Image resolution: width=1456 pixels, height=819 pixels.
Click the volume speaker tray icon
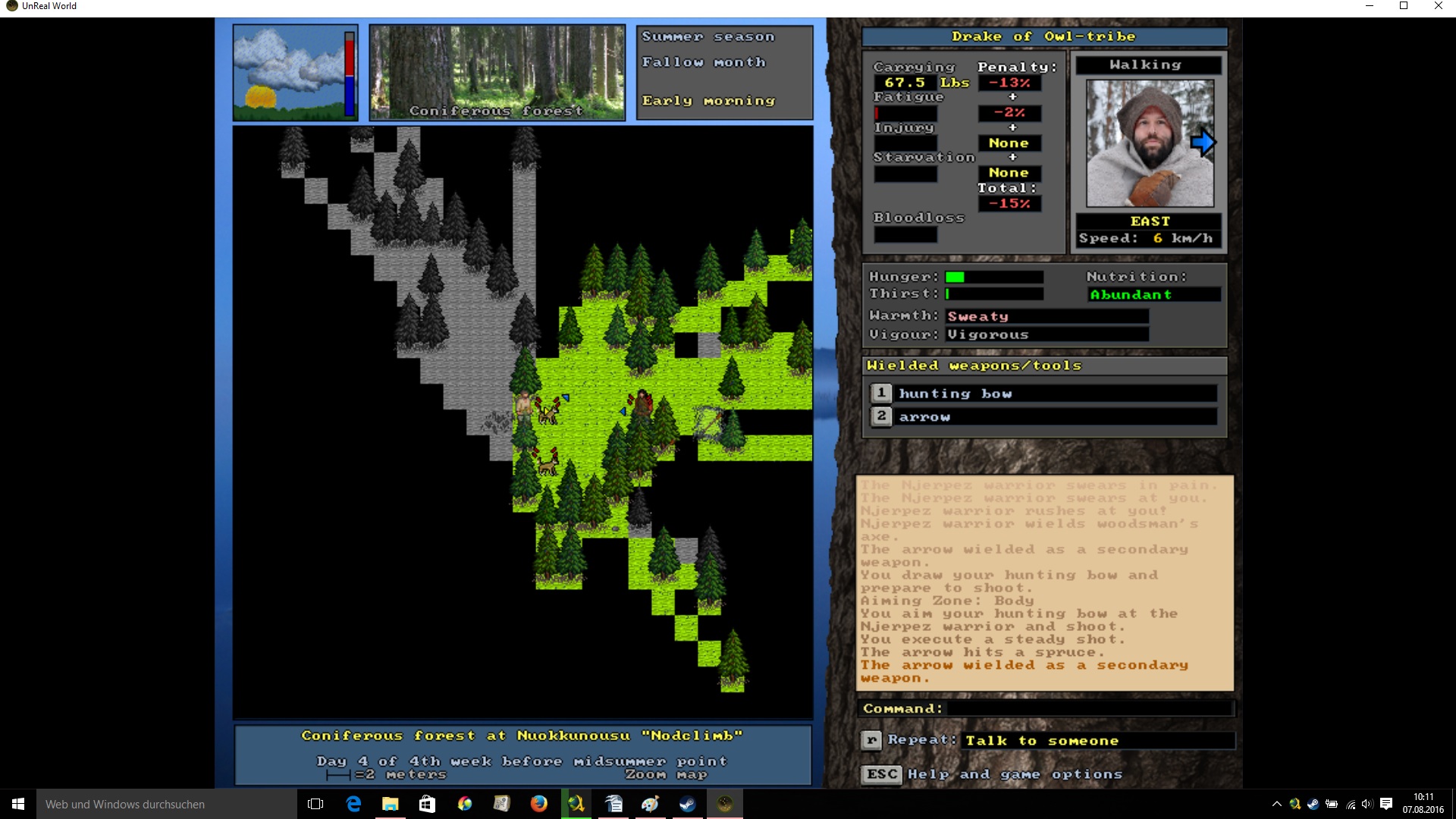[1367, 804]
